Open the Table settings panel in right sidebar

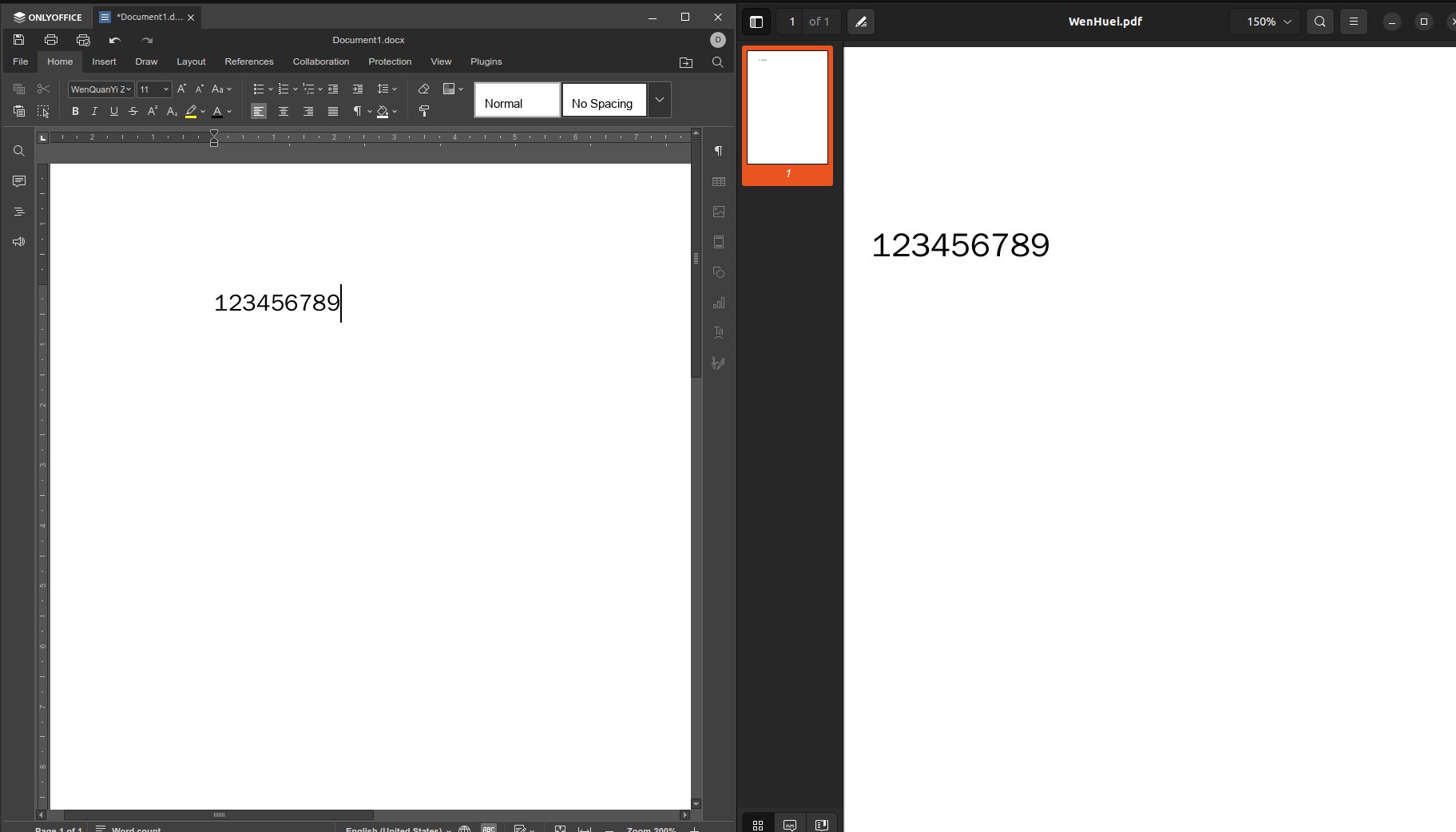719,181
